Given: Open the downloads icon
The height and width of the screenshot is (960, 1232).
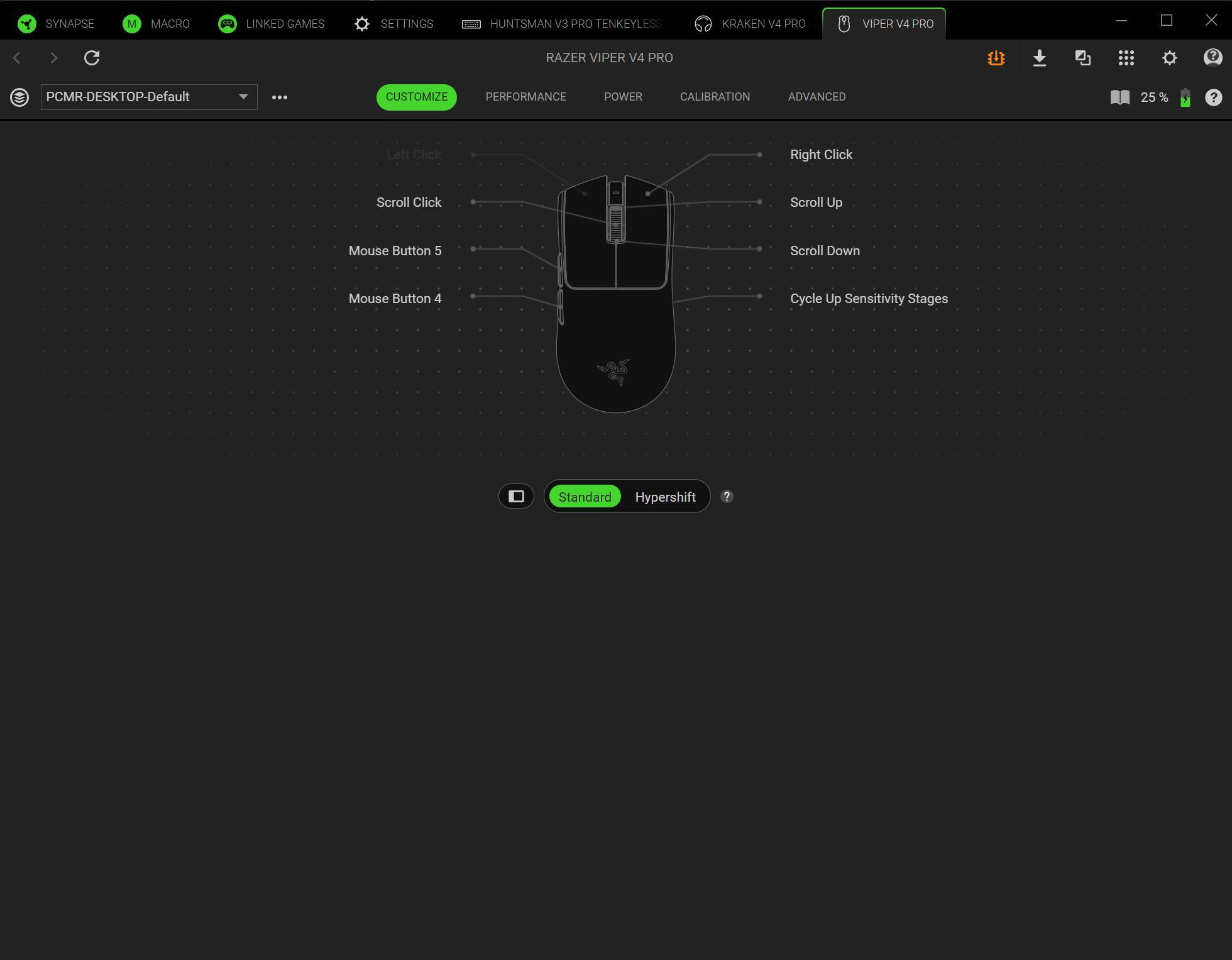Looking at the screenshot, I should [x=1040, y=58].
